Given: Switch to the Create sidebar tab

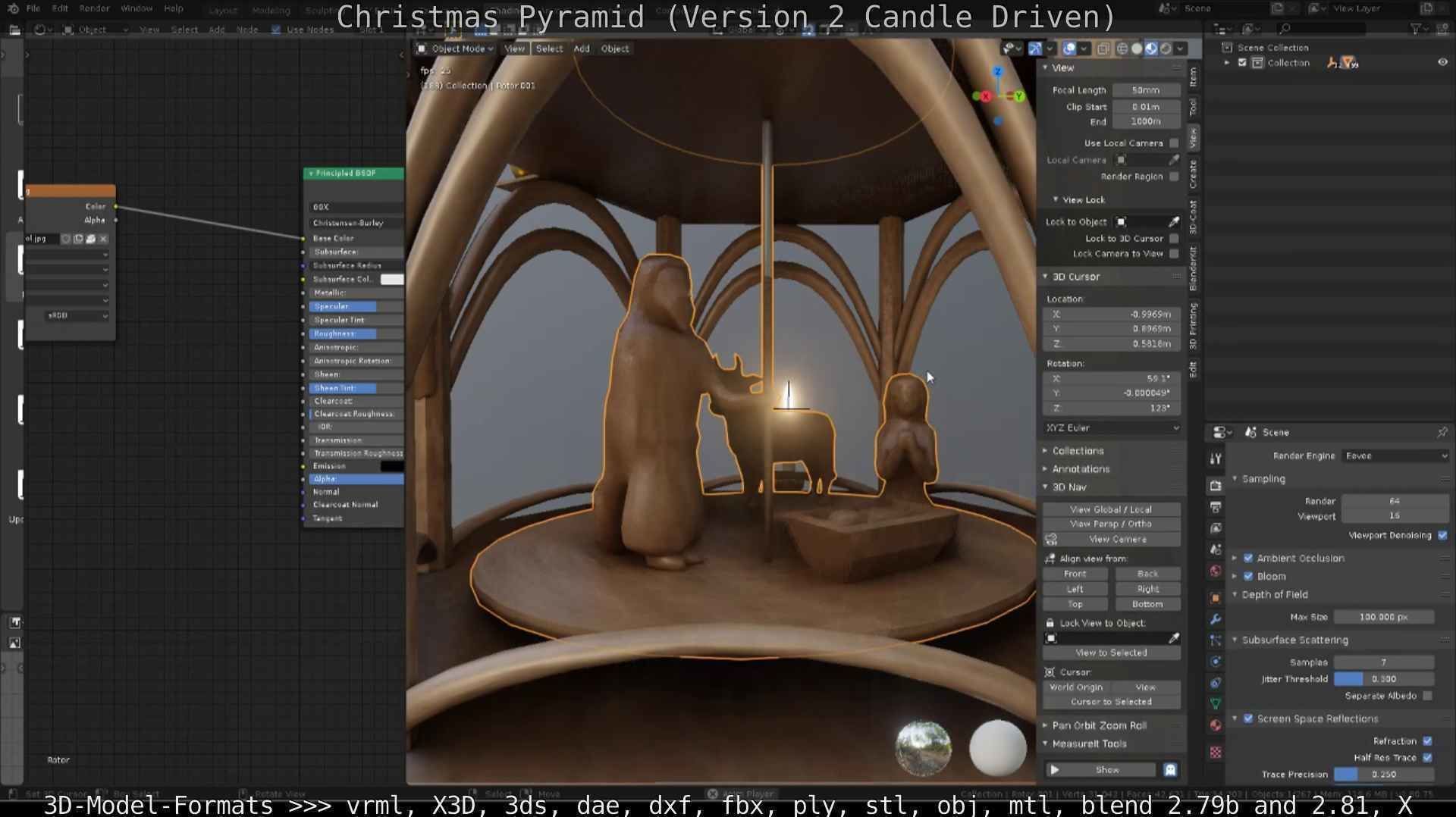Looking at the screenshot, I should (1193, 174).
